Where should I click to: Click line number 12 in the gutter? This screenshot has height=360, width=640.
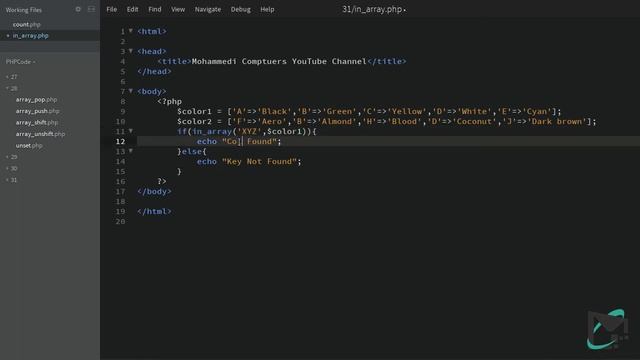tap(120, 142)
